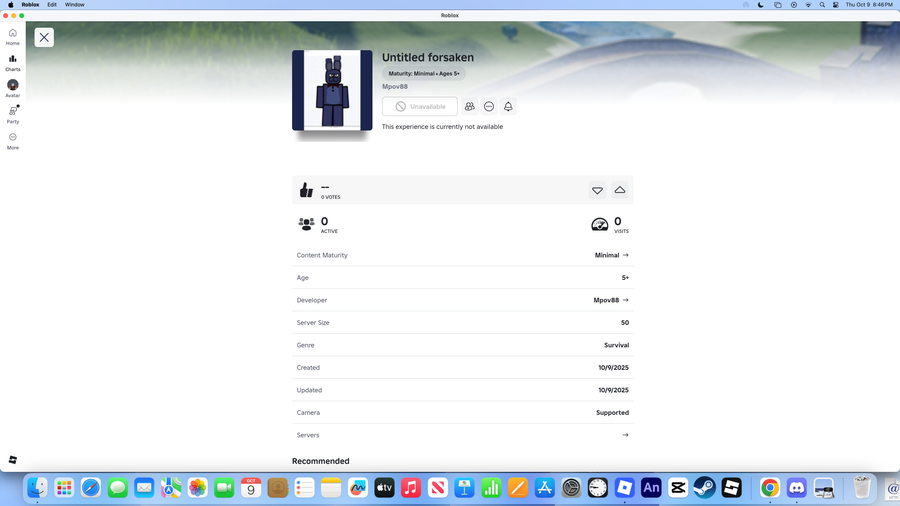
Task: Click the Untitled forsaken title text
Action: pos(428,57)
